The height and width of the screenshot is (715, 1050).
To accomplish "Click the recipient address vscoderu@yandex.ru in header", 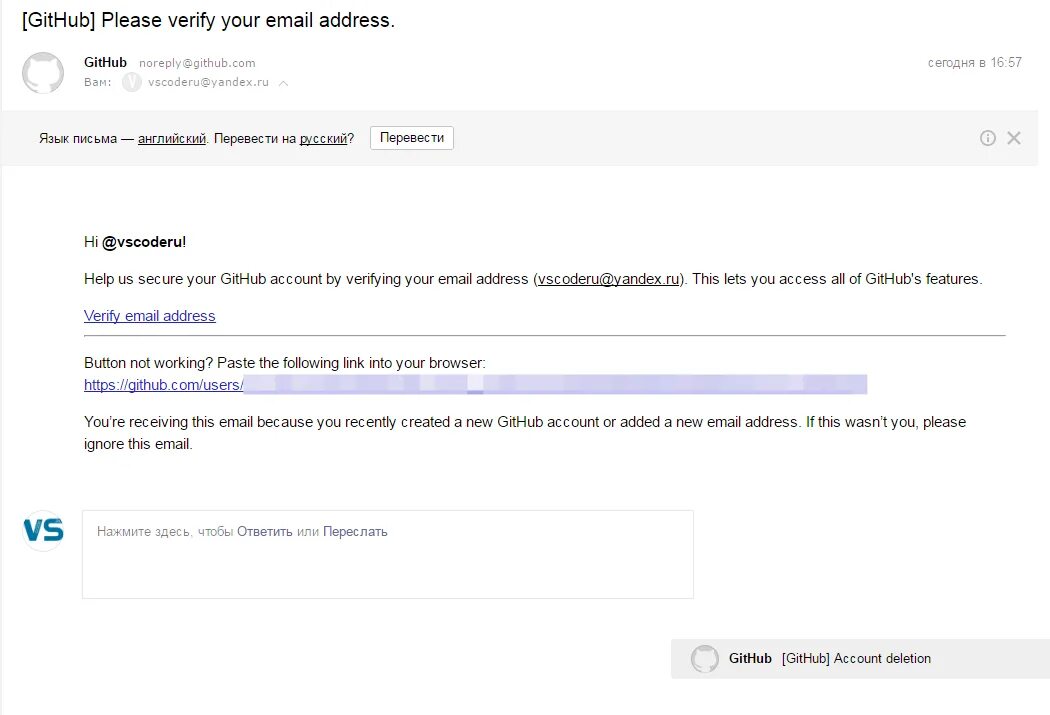I will (x=208, y=83).
